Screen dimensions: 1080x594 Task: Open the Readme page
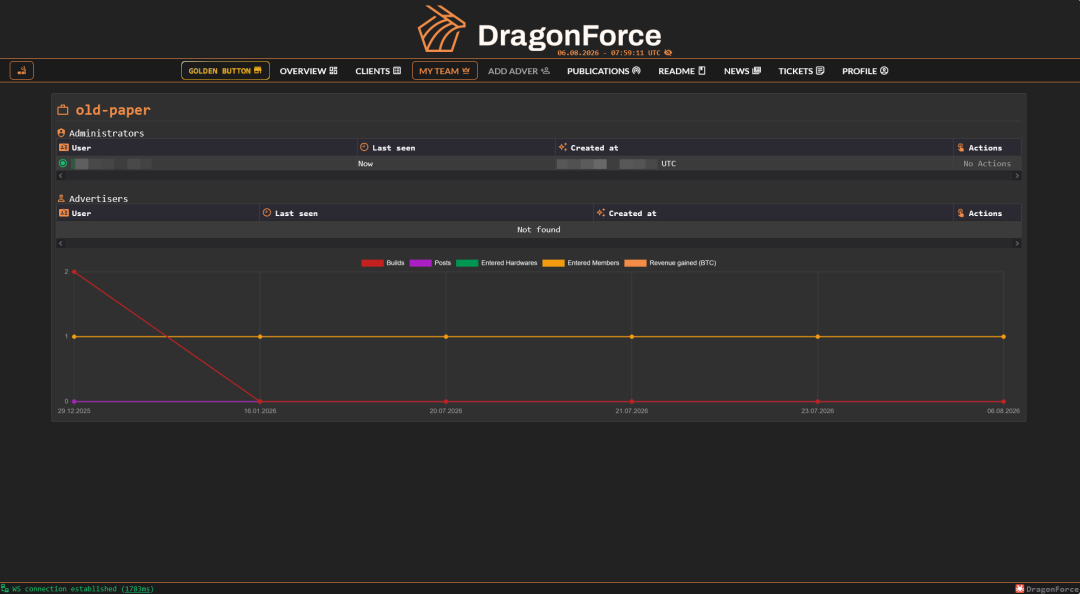tap(682, 71)
